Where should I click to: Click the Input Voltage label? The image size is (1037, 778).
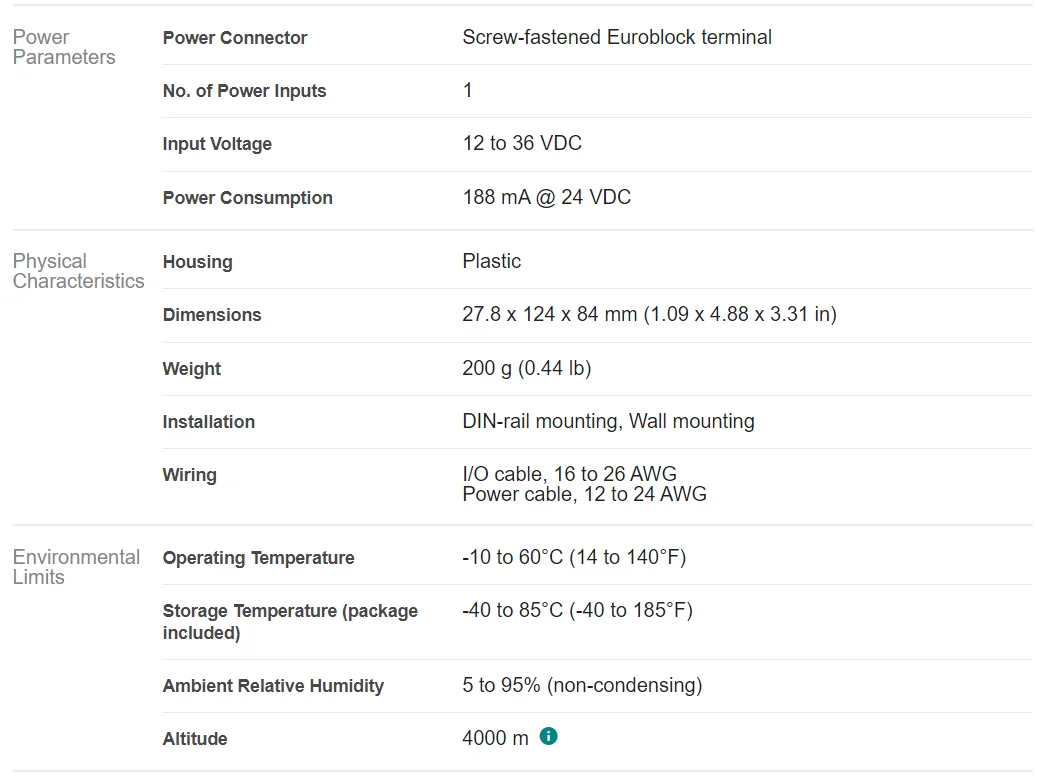pos(217,144)
